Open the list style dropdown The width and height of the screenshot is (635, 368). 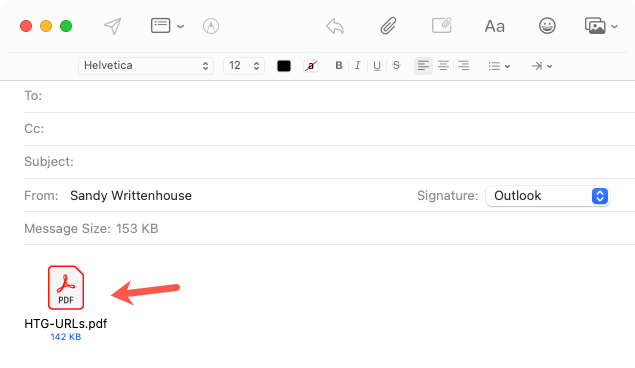[x=499, y=66]
